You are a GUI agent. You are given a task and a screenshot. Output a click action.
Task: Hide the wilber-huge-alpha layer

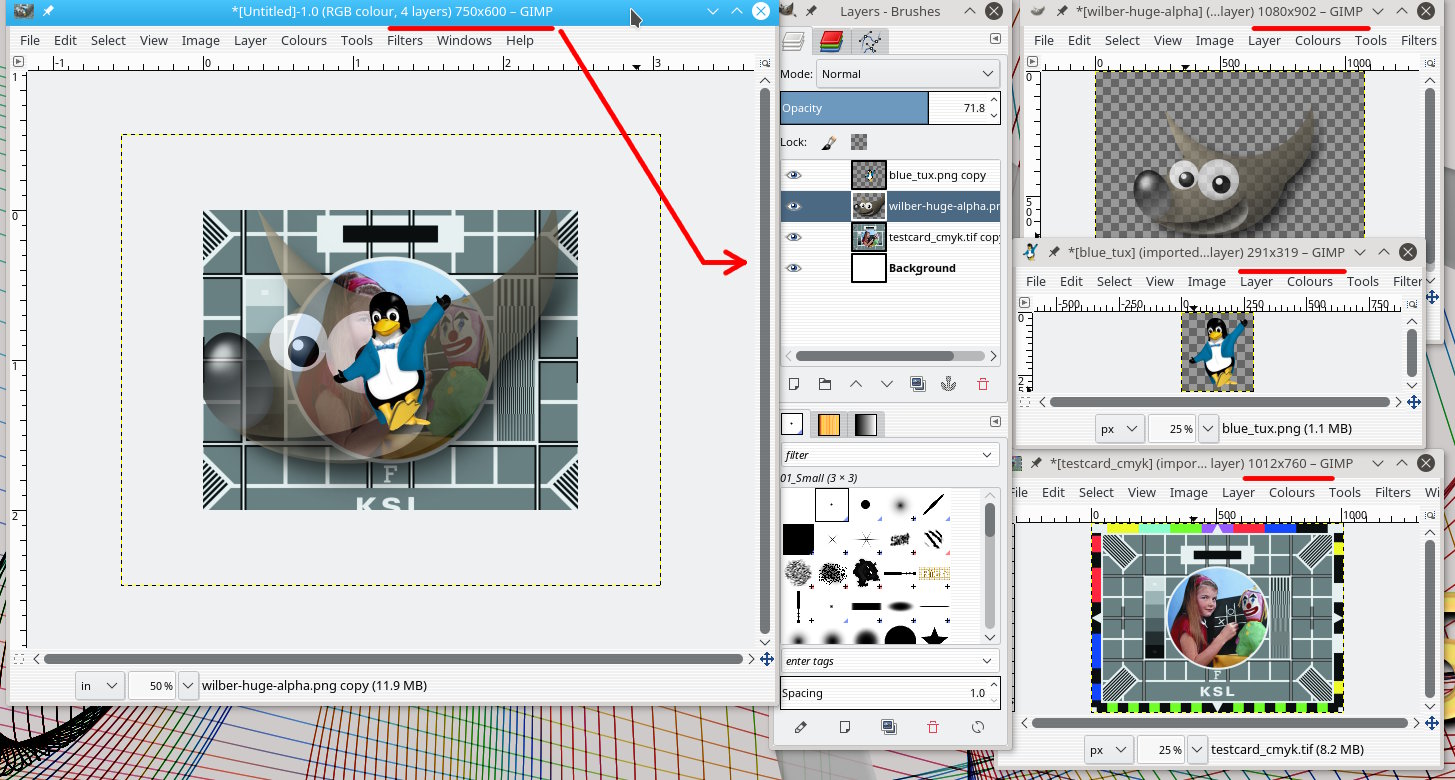tap(794, 207)
